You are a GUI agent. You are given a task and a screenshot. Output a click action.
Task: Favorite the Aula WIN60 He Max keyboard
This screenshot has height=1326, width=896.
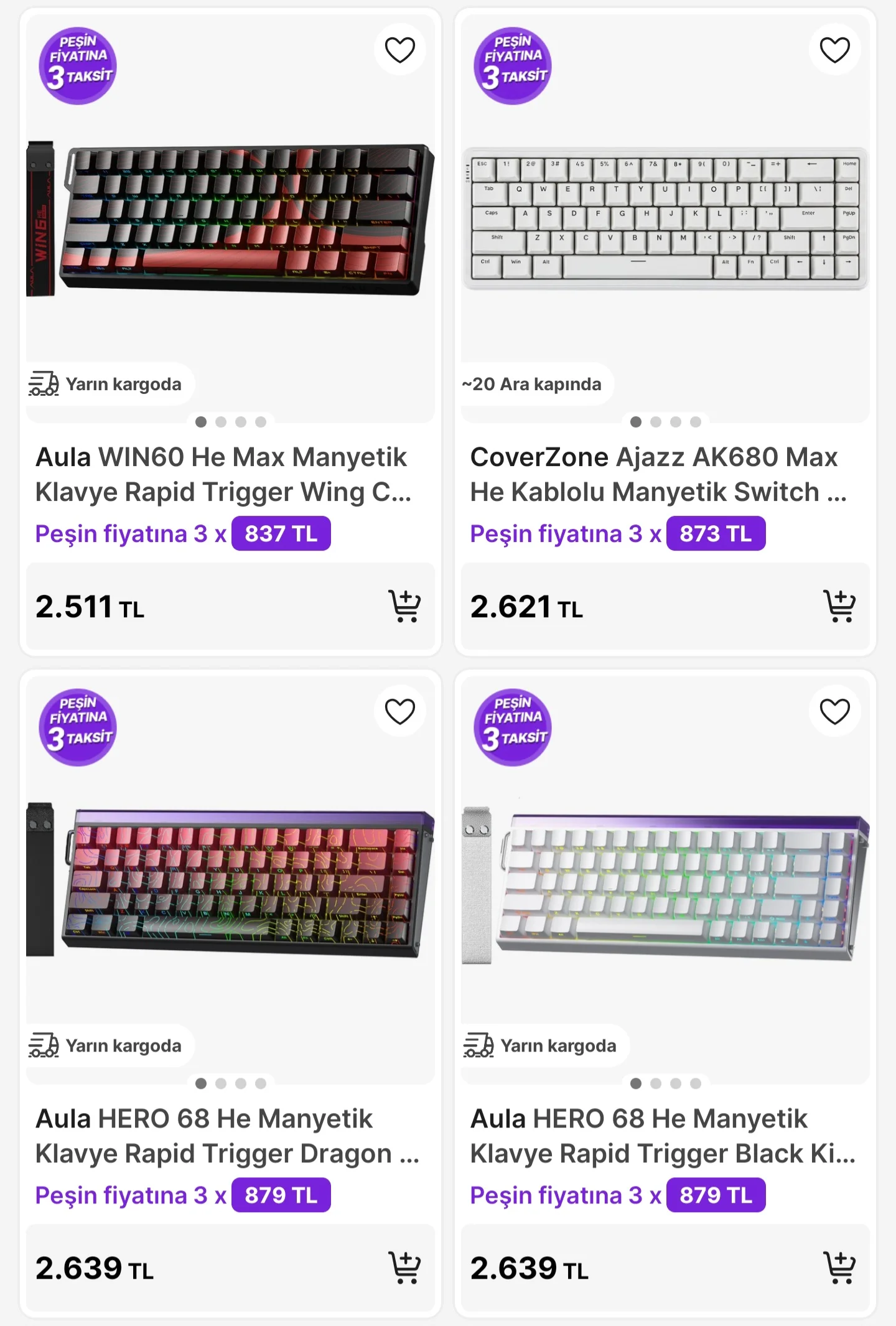[x=399, y=50]
